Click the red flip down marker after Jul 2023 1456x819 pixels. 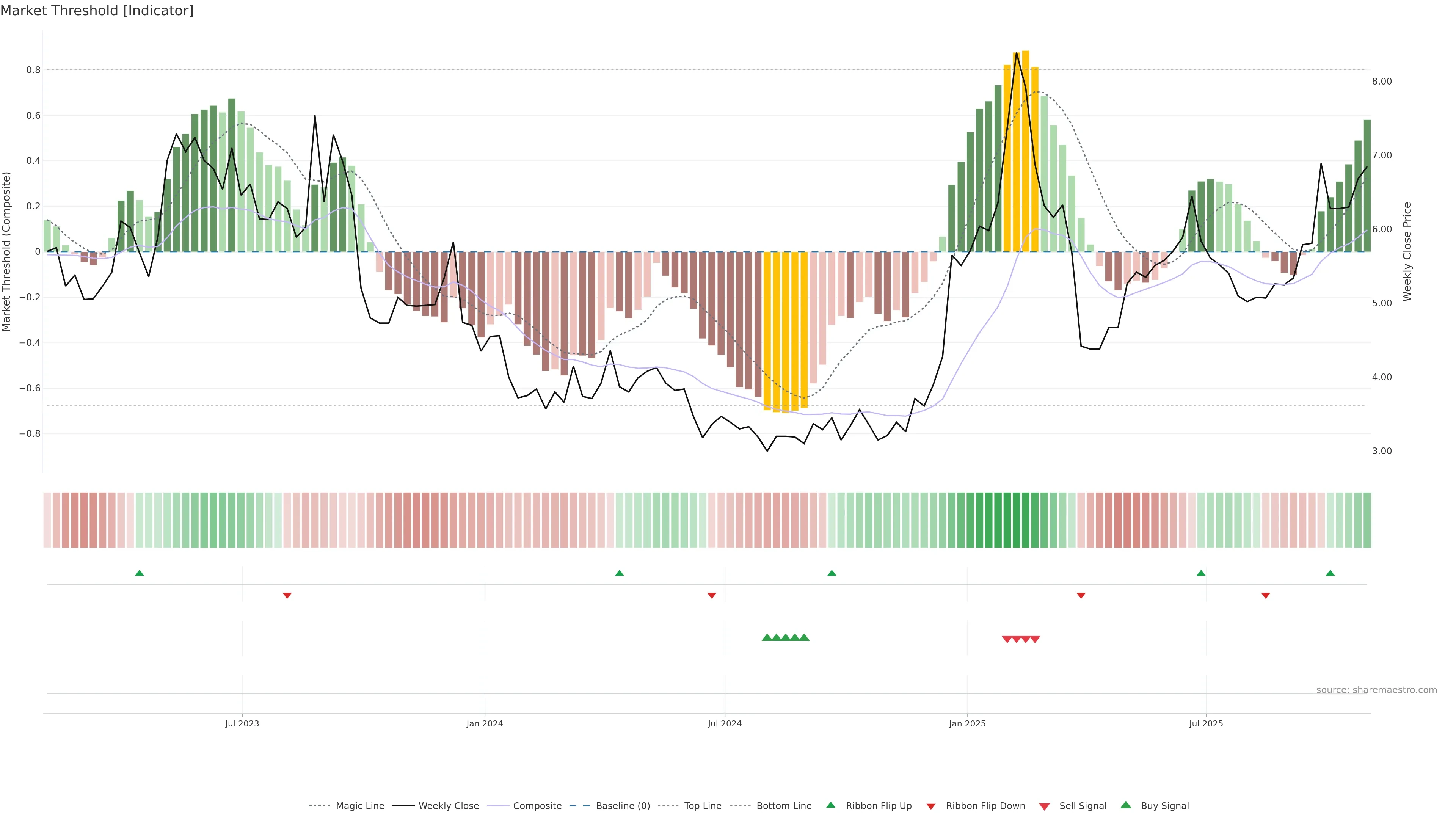tap(287, 596)
